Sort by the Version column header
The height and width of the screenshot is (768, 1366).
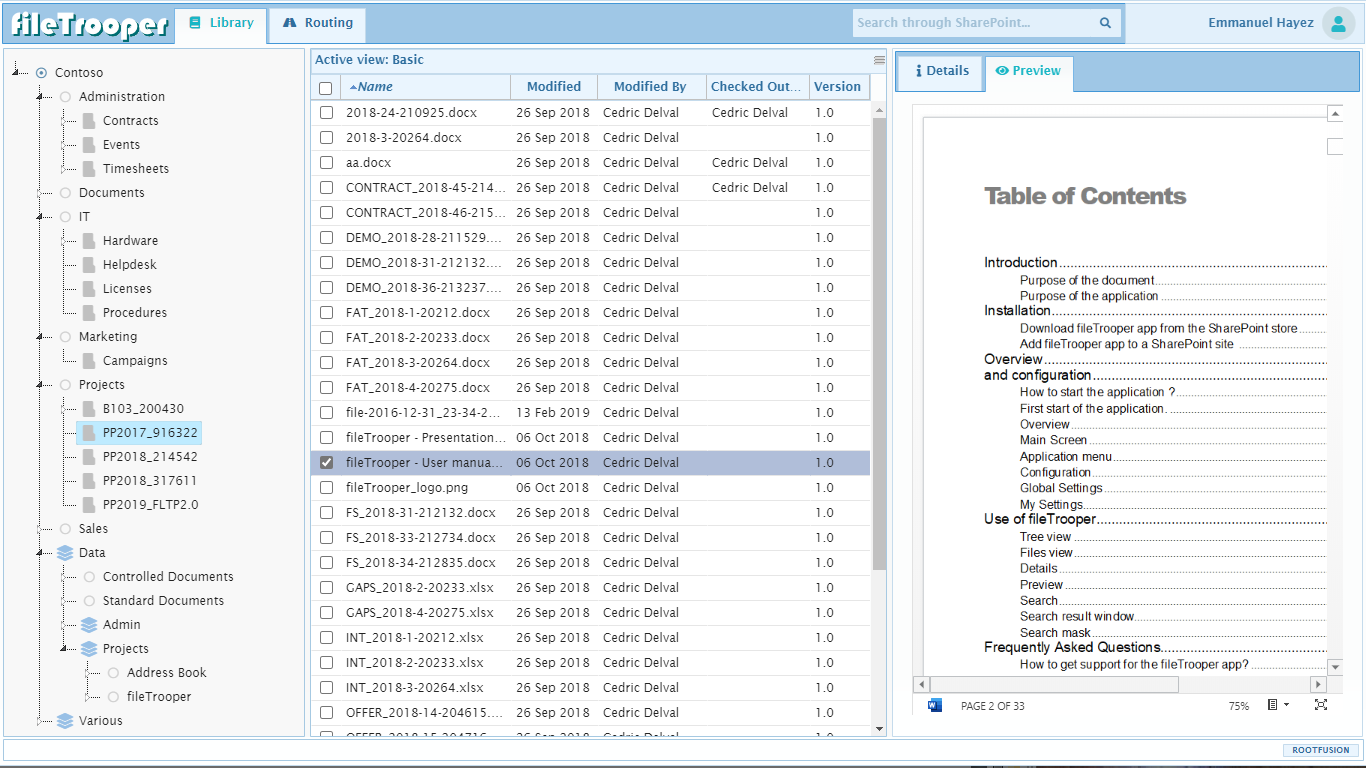tap(838, 87)
